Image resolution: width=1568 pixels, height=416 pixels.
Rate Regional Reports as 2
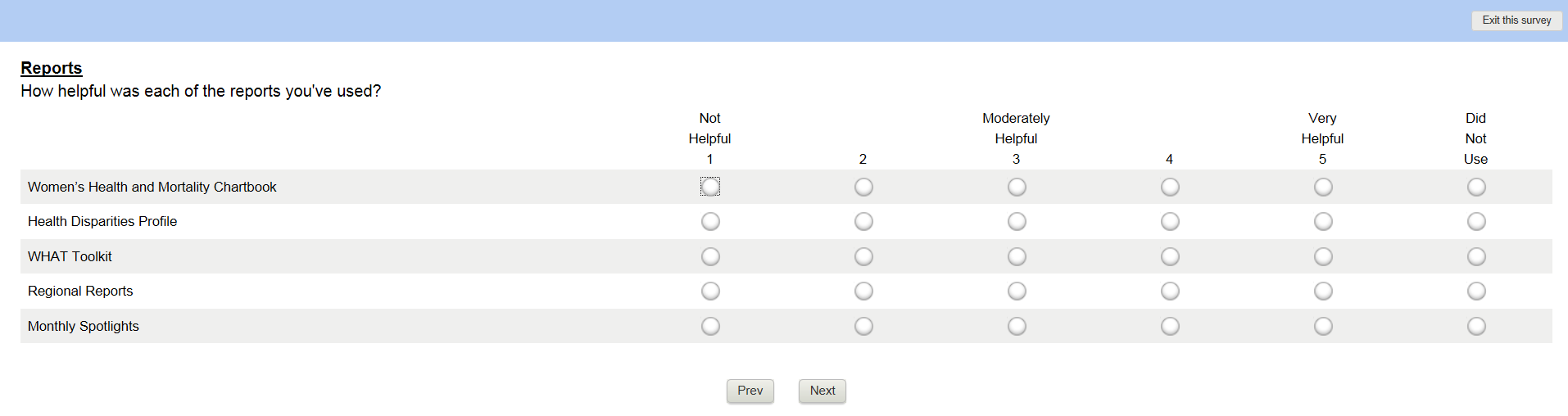[863, 291]
